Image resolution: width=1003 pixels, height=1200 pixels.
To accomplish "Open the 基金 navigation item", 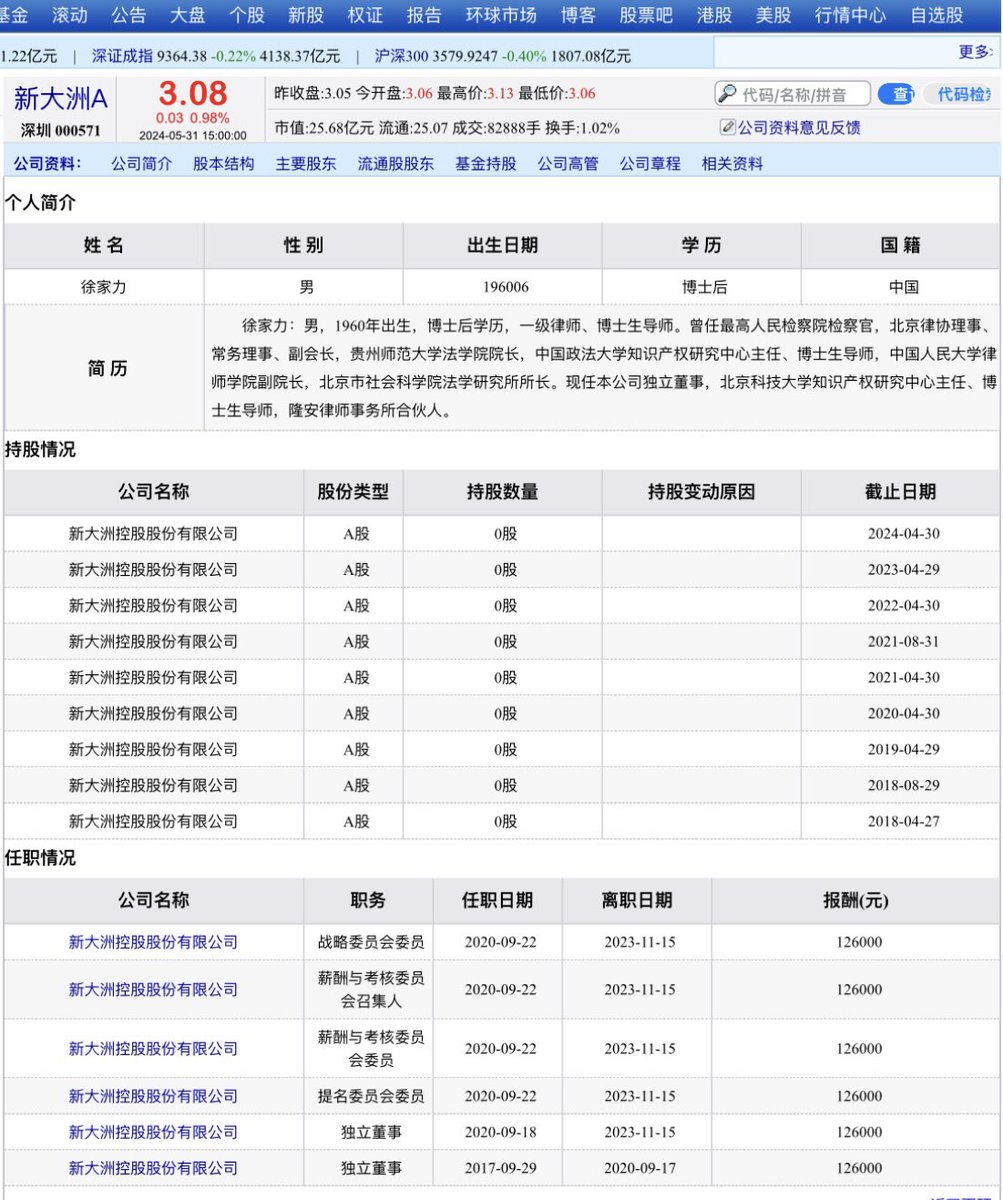I will [14, 15].
